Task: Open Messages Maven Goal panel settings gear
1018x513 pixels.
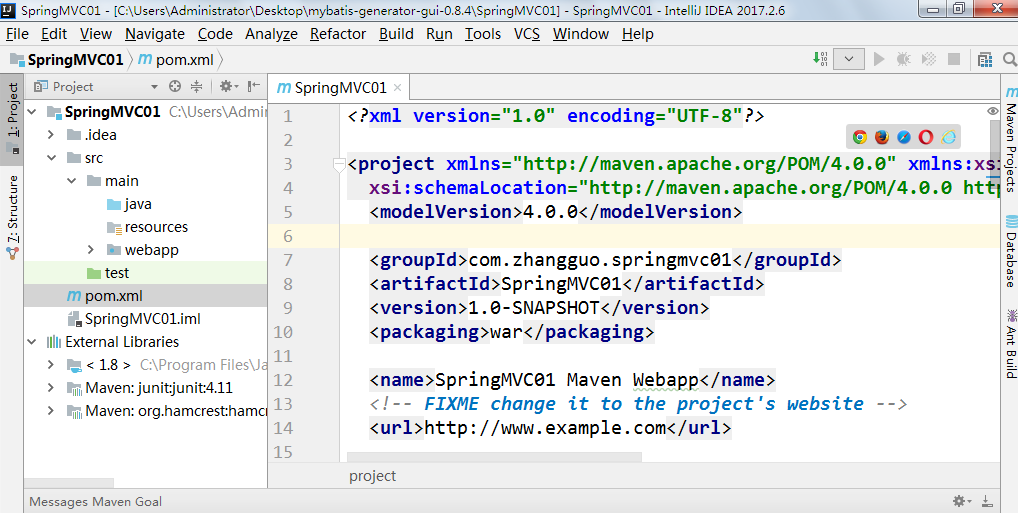Action: [x=960, y=501]
